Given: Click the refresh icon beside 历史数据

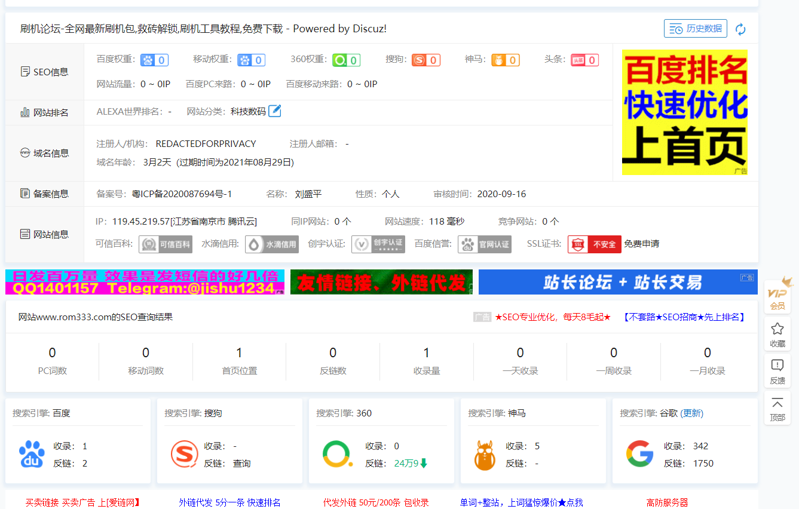Looking at the screenshot, I should (x=740, y=30).
